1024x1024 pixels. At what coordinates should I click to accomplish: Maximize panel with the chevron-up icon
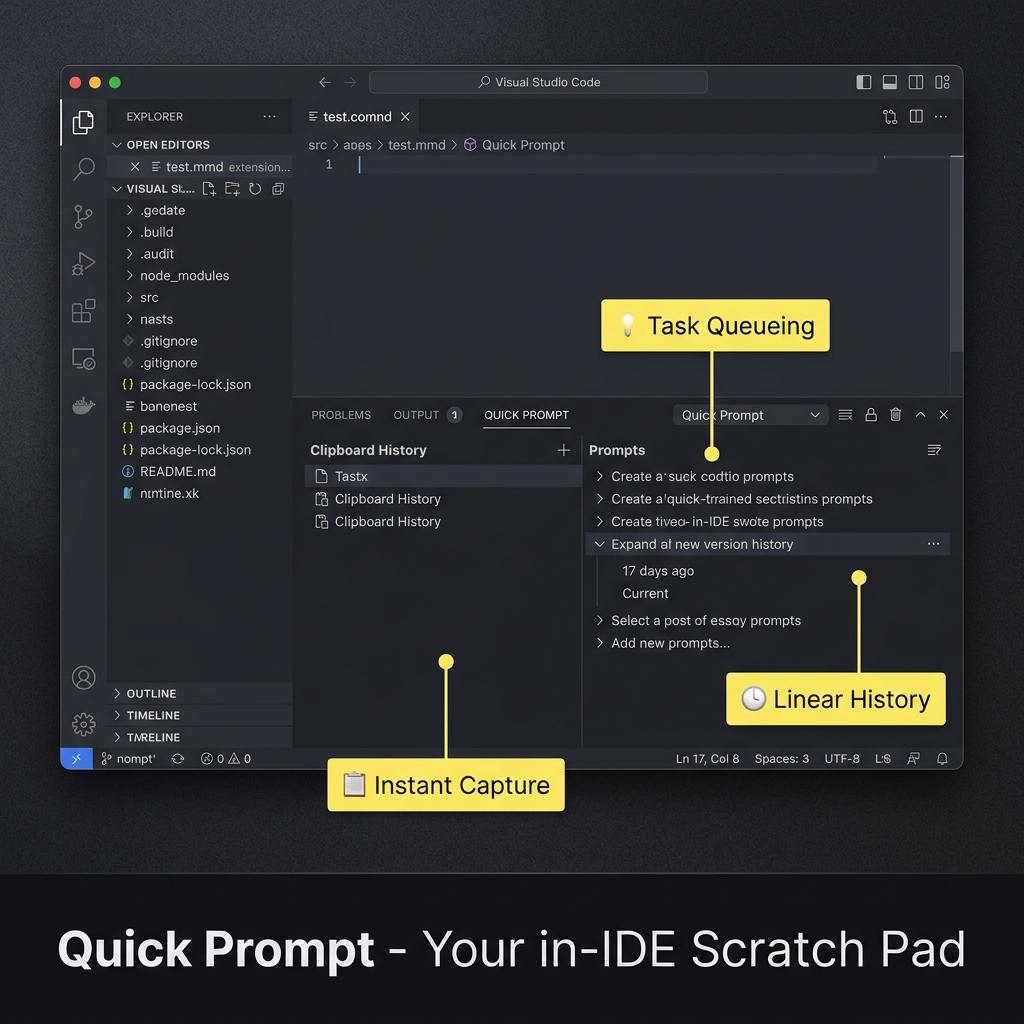[920, 415]
